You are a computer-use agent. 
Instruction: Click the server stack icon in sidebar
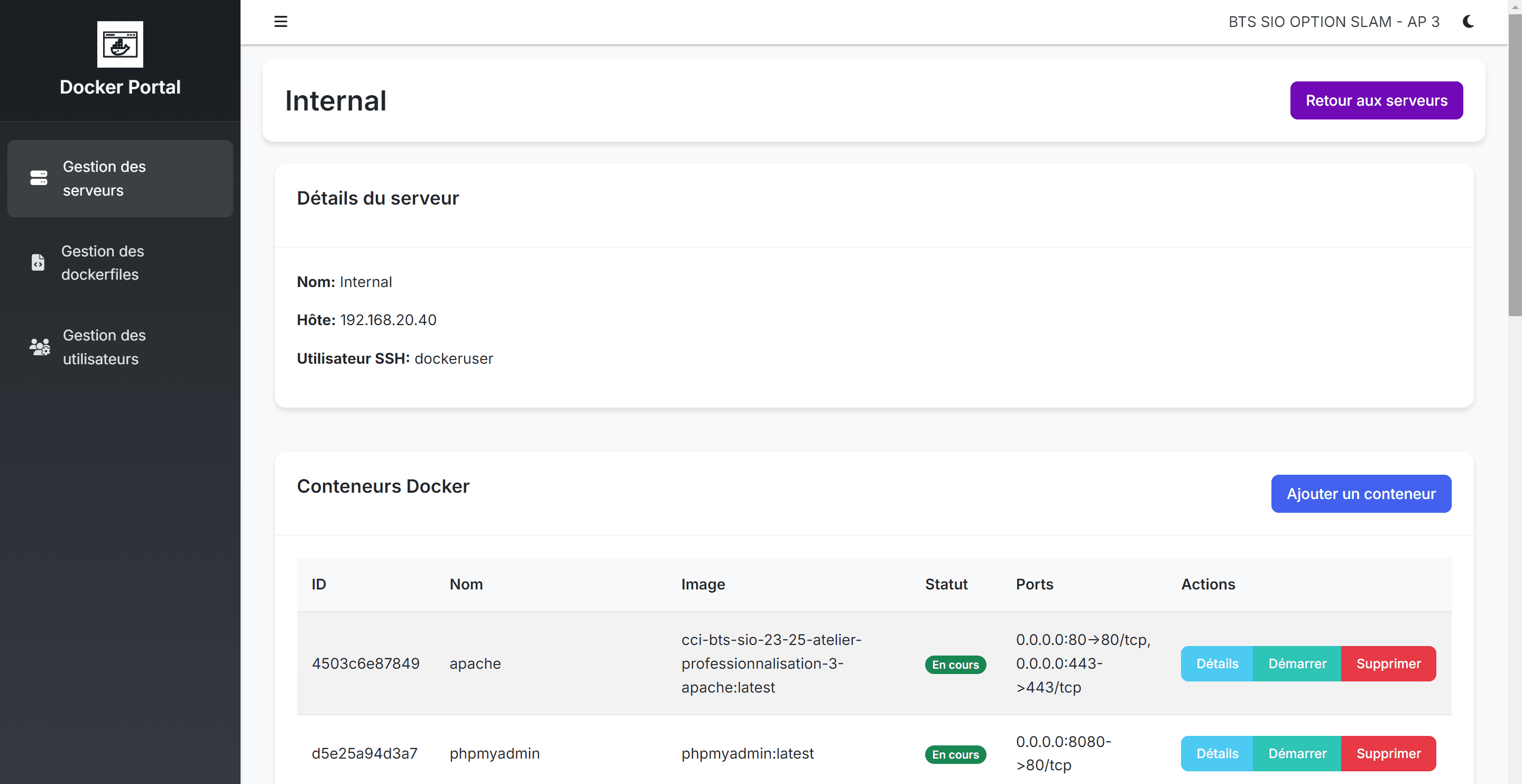39,178
